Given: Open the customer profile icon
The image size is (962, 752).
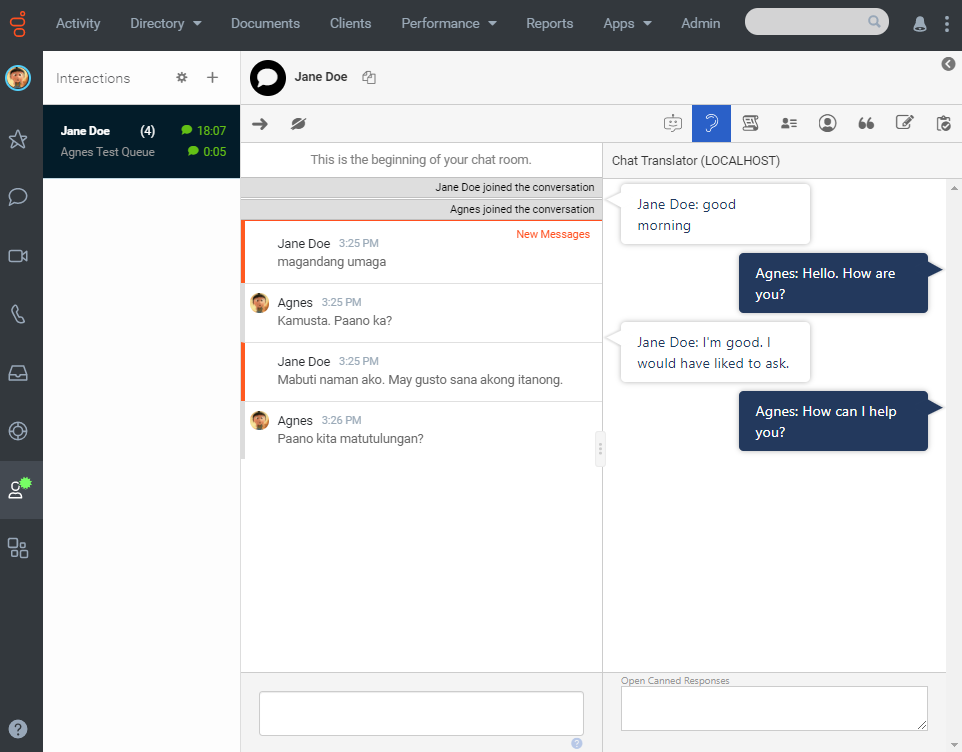Looking at the screenshot, I should click(x=827, y=123).
